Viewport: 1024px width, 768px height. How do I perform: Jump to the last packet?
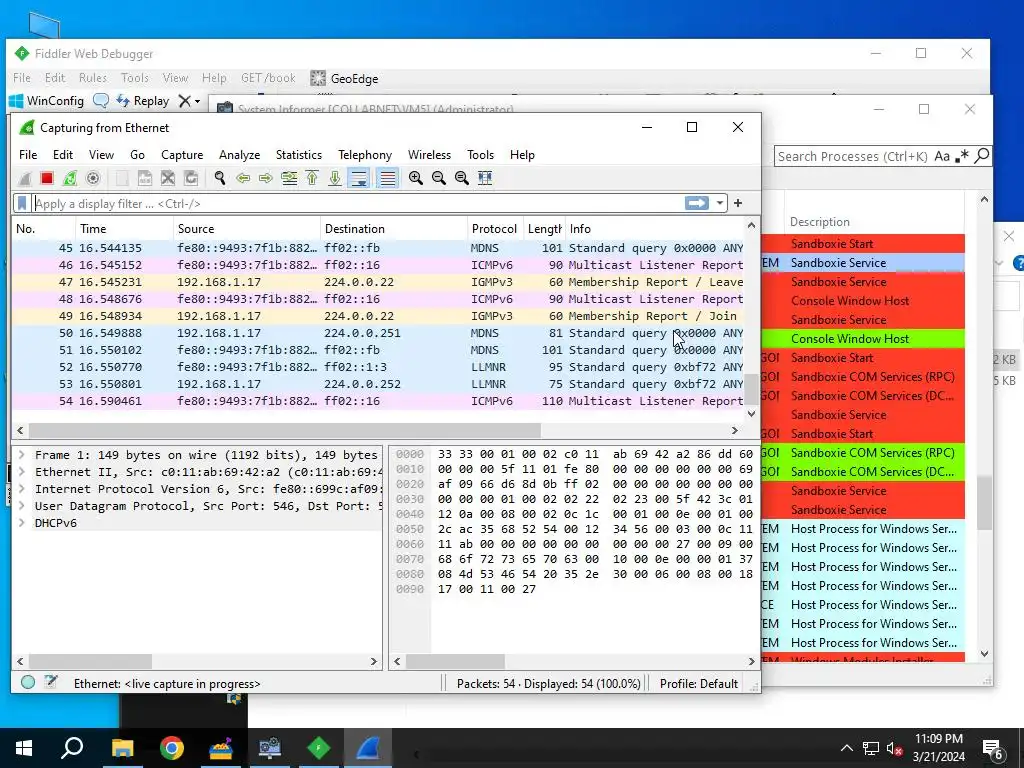335,178
